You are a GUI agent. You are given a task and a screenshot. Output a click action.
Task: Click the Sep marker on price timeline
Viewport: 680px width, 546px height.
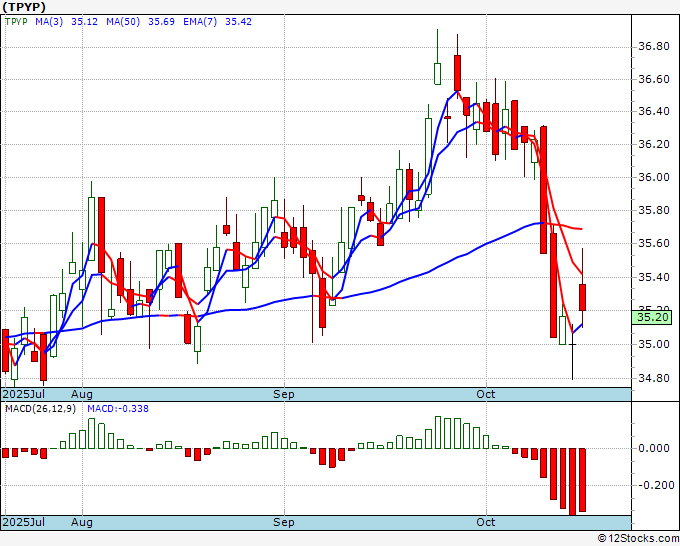tap(284, 394)
